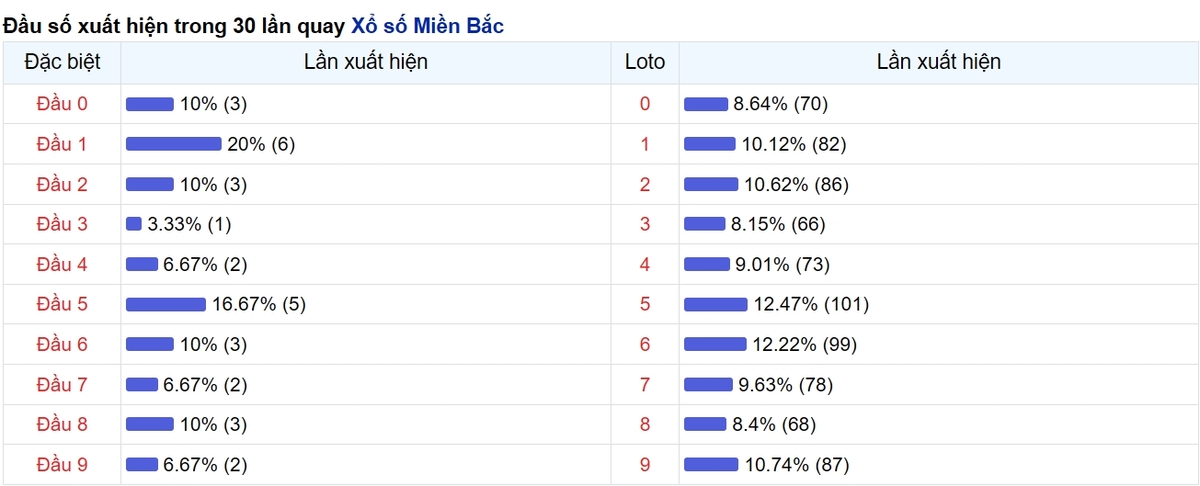1200x486 pixels.
Task: Select the Đầu 9 row label
Action: (x=62, y=464)
